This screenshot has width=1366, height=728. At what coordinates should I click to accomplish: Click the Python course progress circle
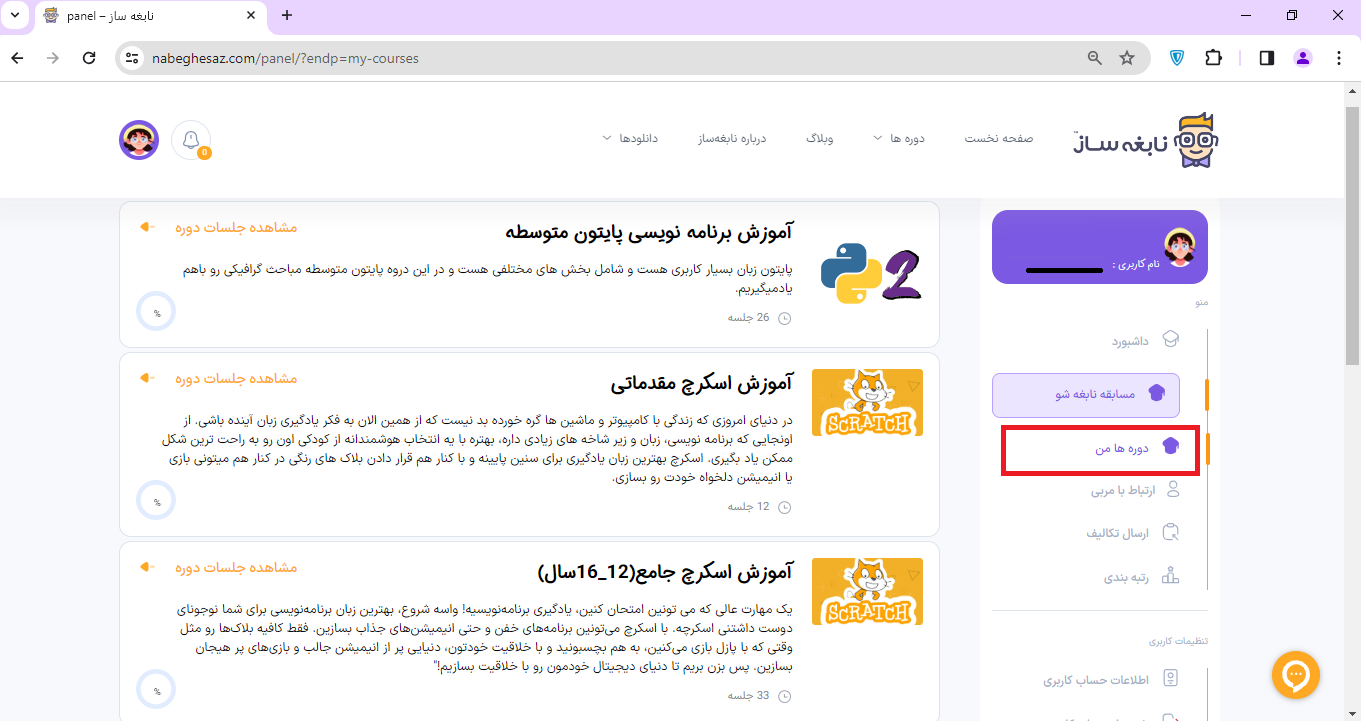(156, 312)
